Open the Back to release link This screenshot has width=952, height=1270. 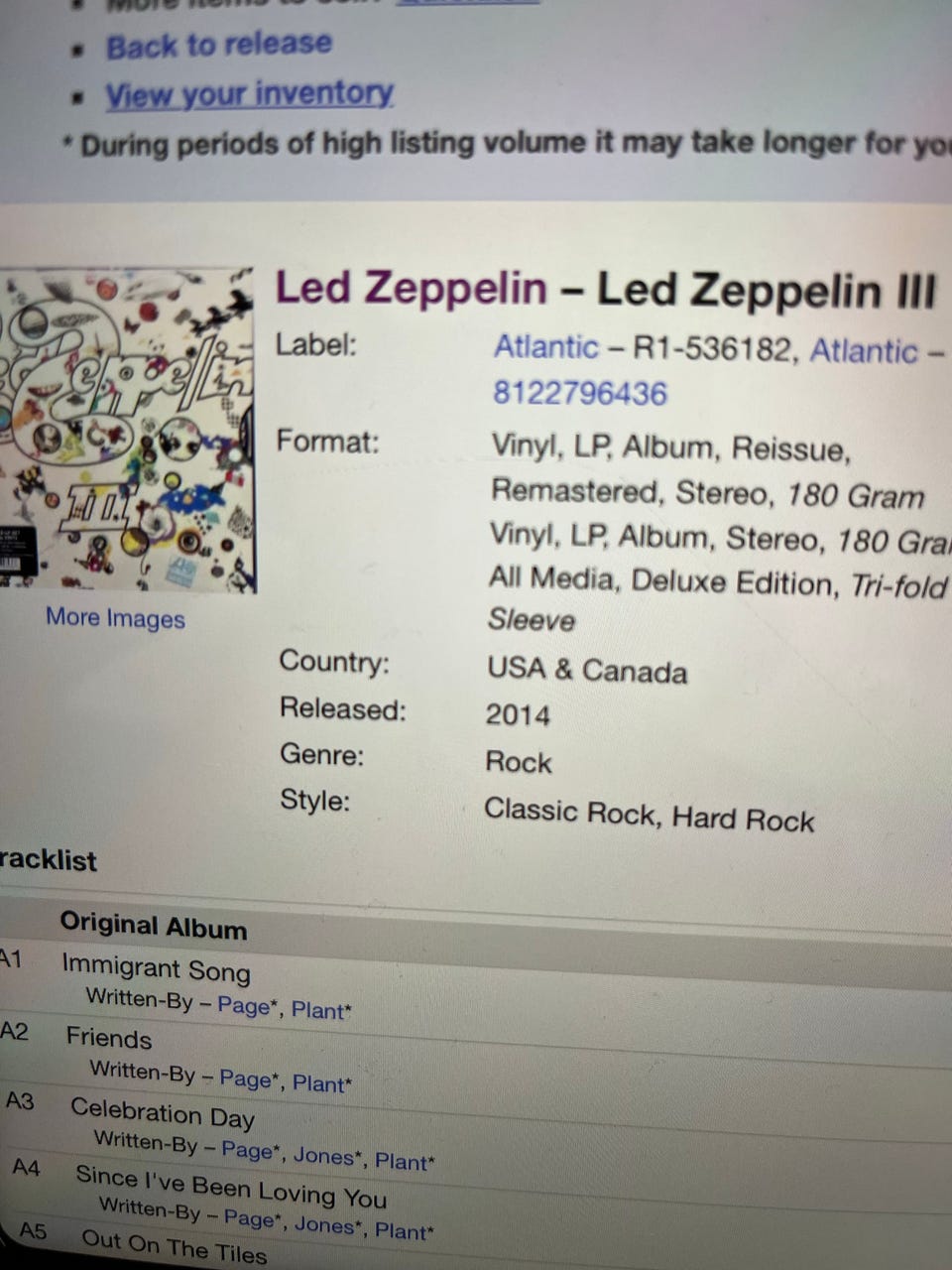coord(219,45)
